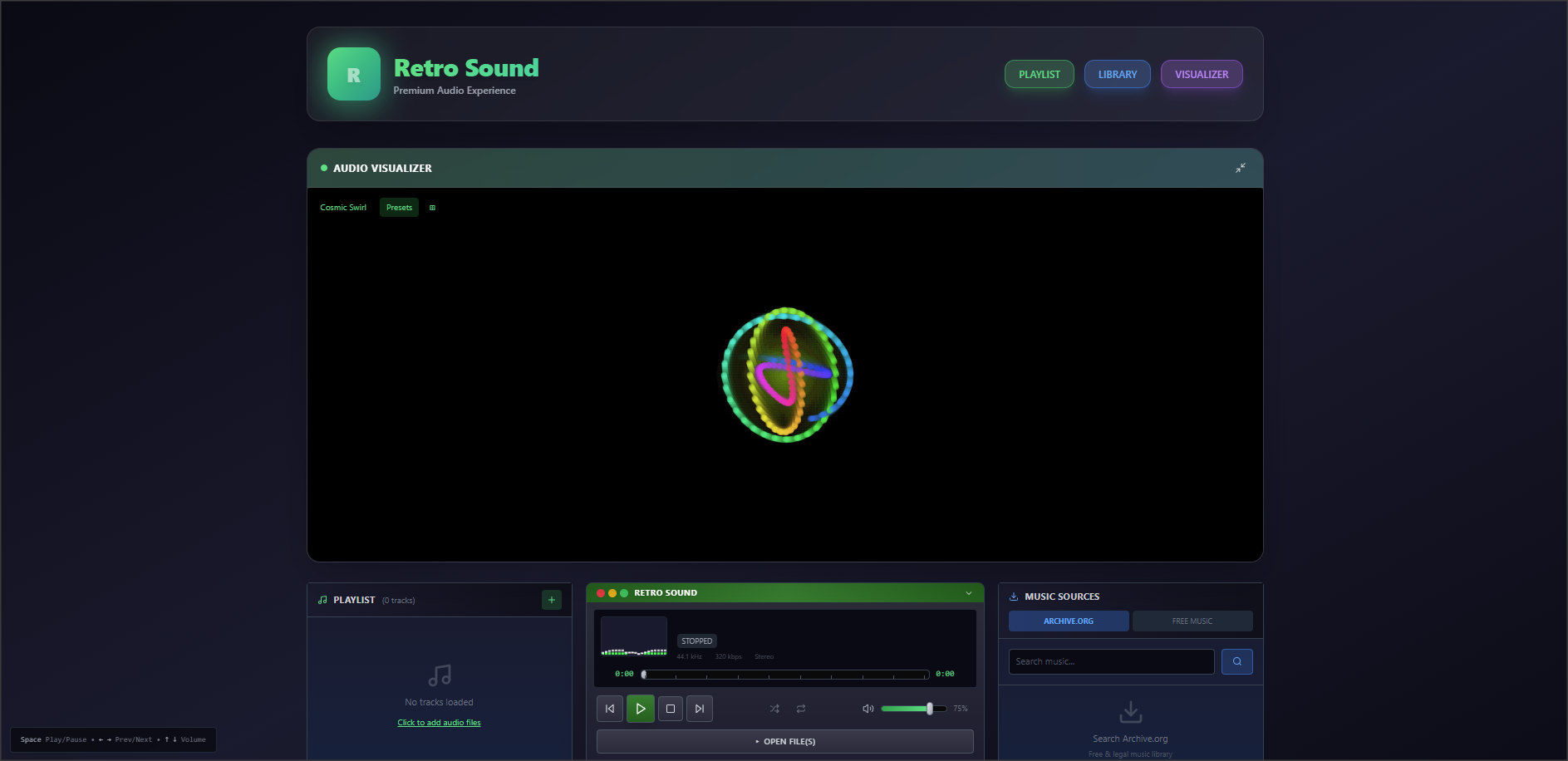This screenshot has height=761, width=1568.
Task: Focus the Search music input field
Action: click(x=1112, y=661)
